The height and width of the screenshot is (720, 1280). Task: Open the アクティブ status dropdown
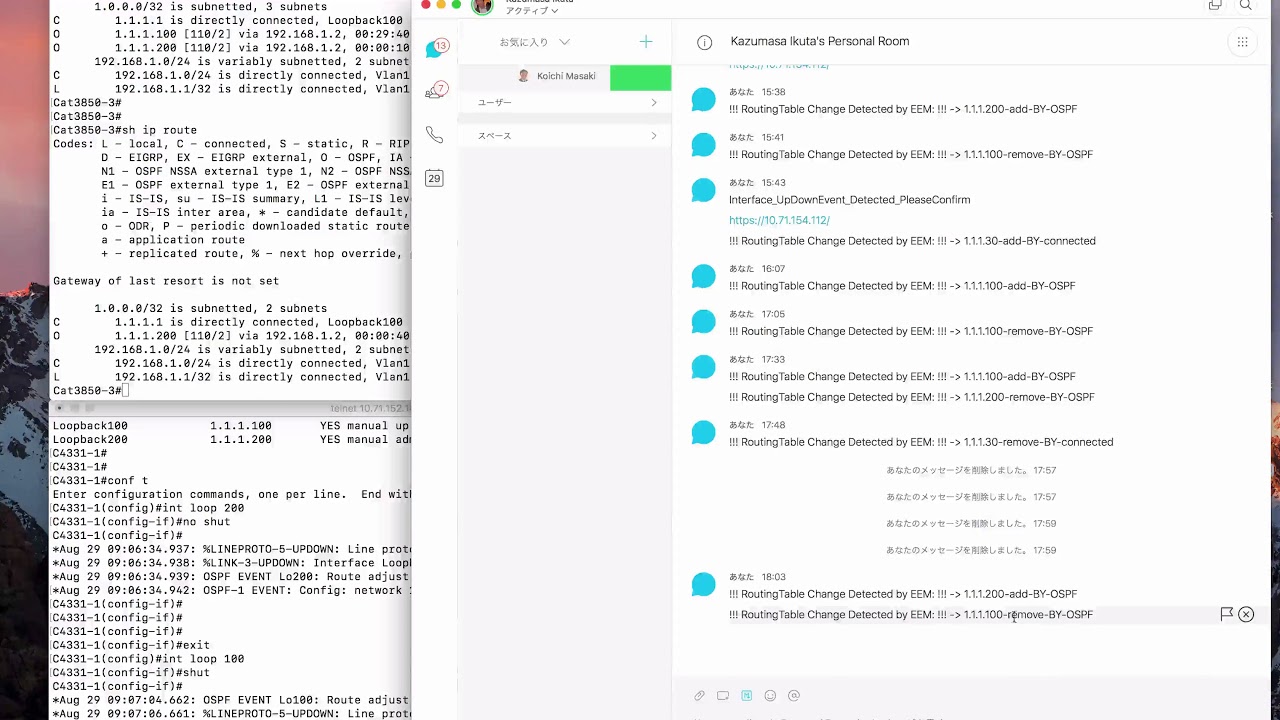(532, 10)
